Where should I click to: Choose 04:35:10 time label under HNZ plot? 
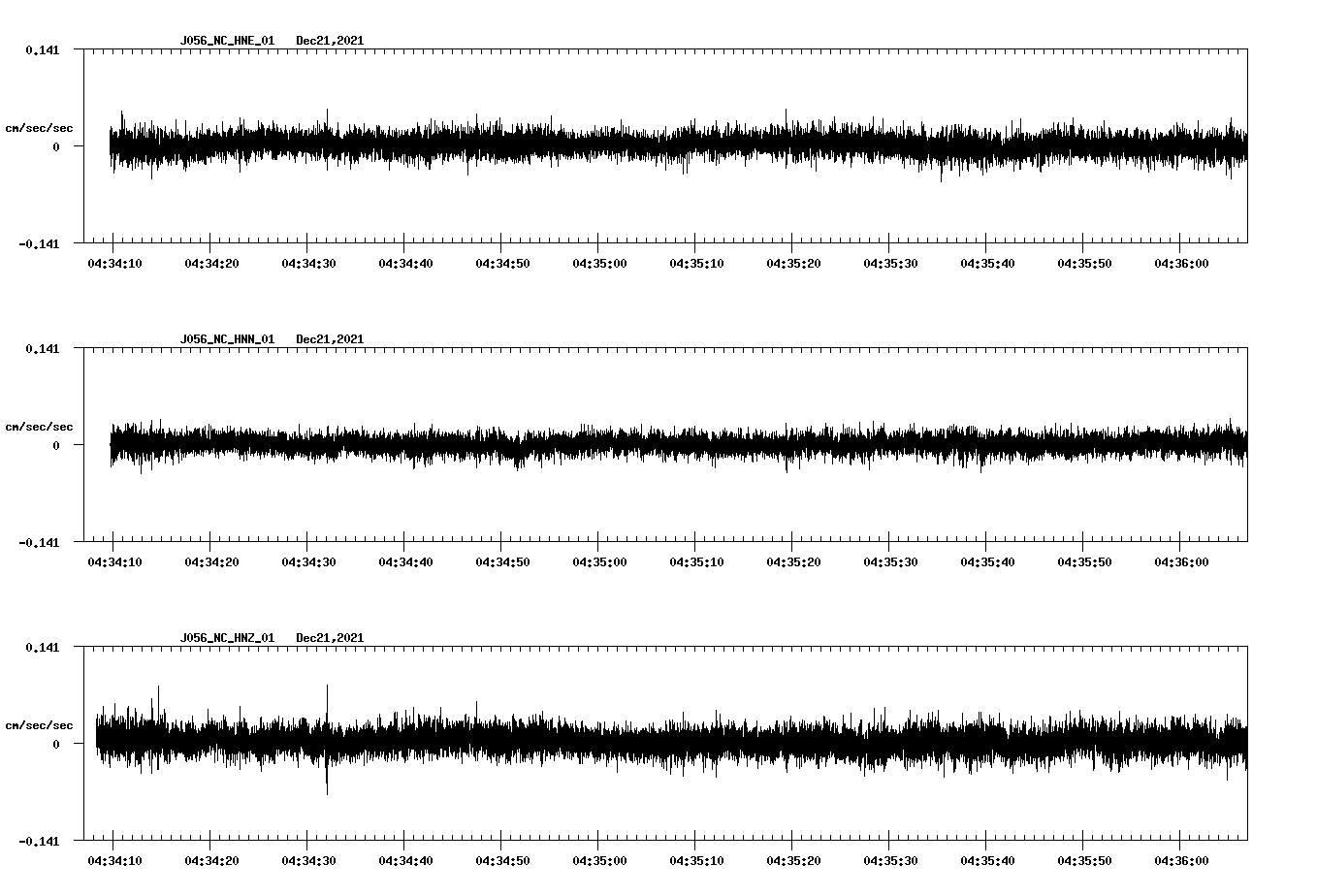click(696, 861)
